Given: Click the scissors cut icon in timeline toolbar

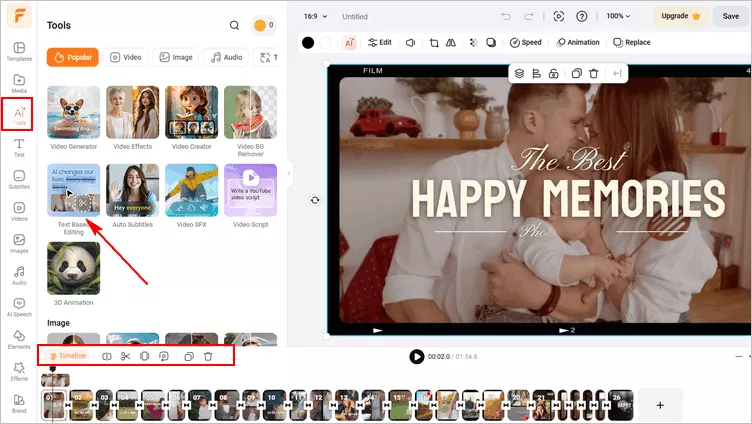Looking at the screenshot, I should coord(126,356).
